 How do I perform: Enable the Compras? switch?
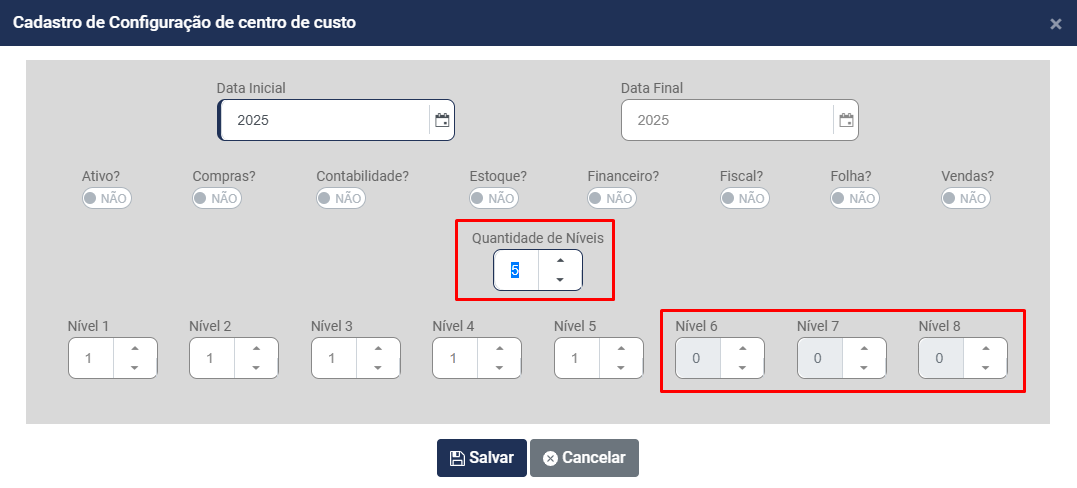pos(217,198)
